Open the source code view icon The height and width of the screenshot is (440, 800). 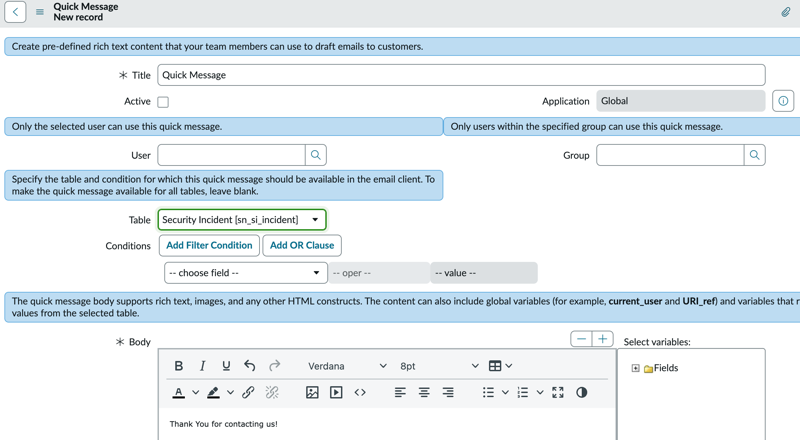point(360,393)
